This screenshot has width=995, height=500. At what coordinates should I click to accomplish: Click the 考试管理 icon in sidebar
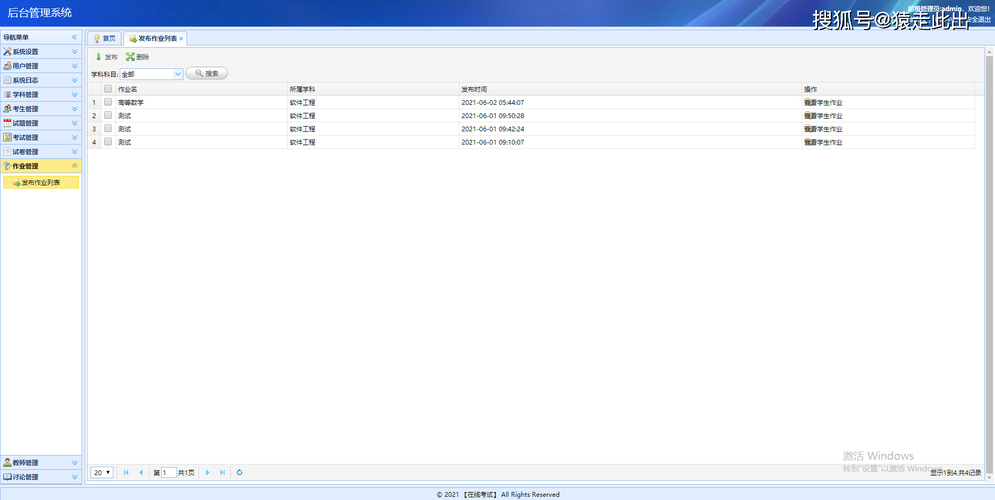(7, 138)
